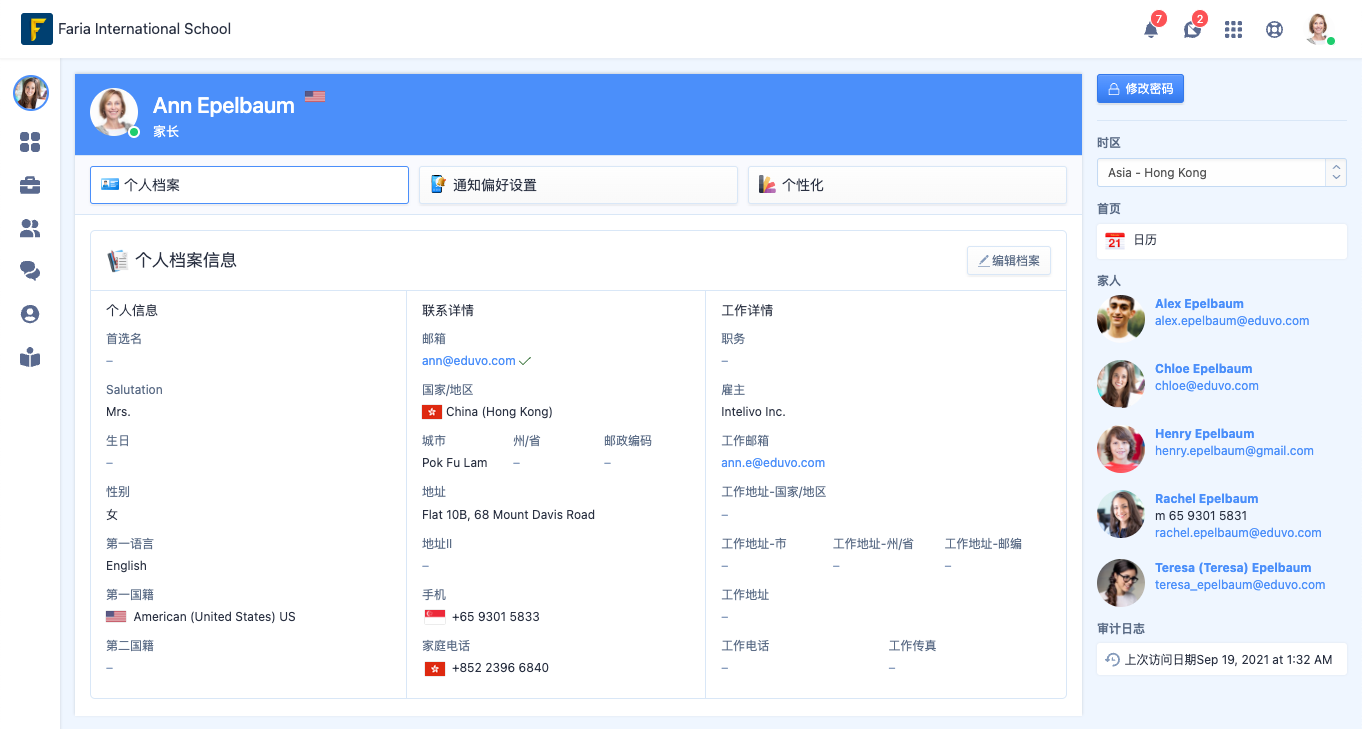
Task: Open Rachel Epelbaum's profile link
Action: click(x=1206, y=499)
